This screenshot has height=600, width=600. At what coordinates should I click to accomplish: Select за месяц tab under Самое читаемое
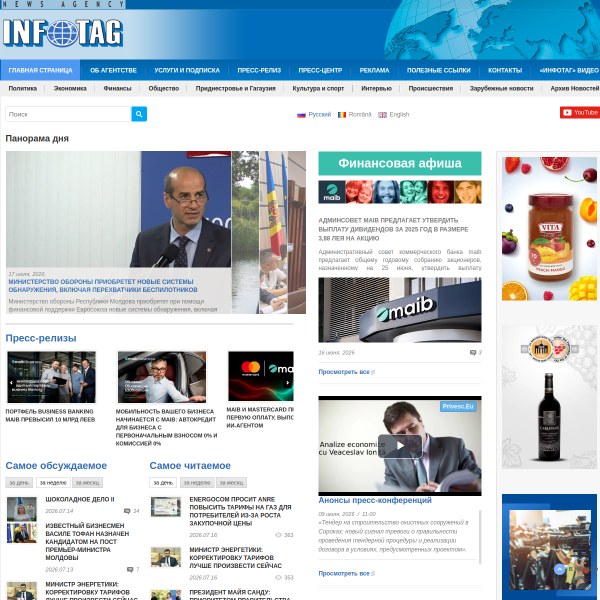232,483
